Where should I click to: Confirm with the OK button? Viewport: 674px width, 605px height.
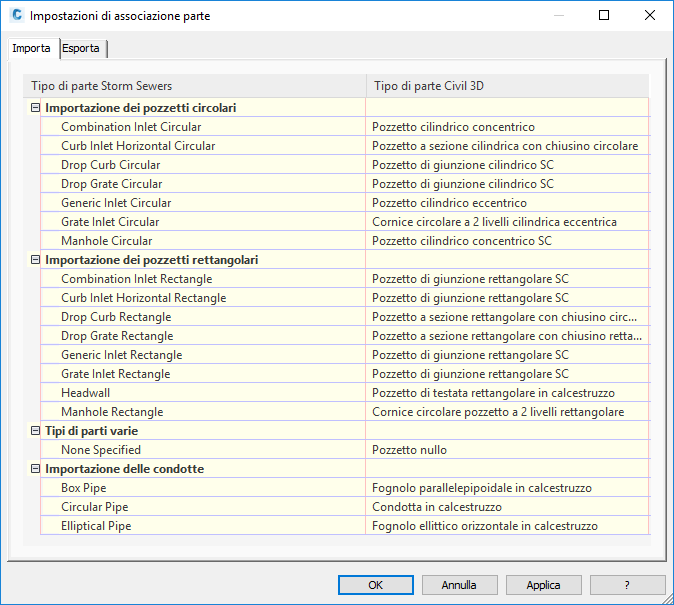[376, 585]
